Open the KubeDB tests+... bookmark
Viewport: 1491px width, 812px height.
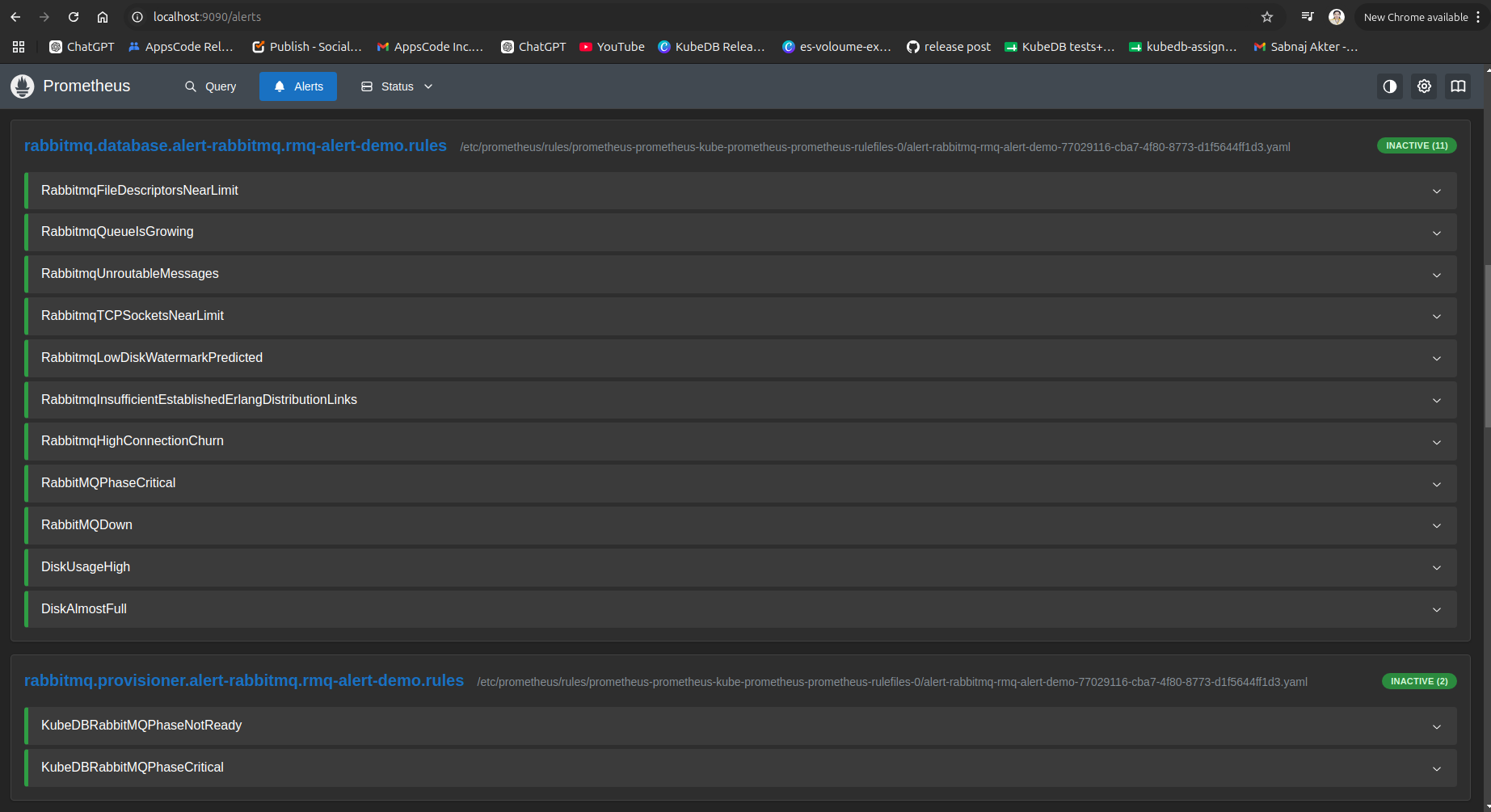1059,47
